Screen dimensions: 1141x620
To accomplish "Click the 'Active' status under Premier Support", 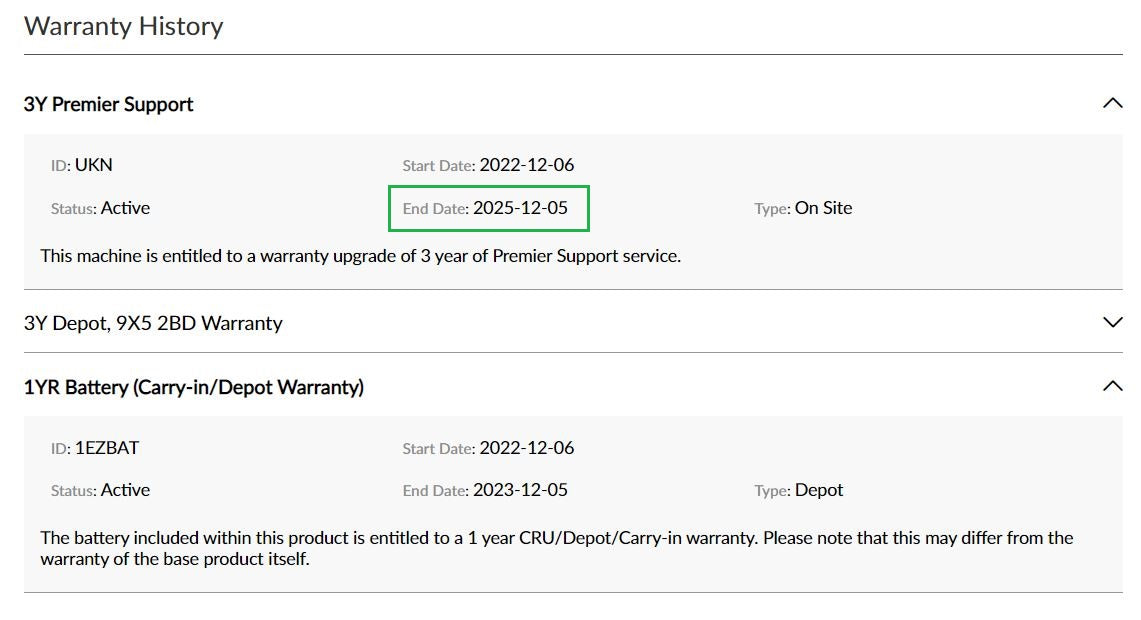I will (125, 208).
